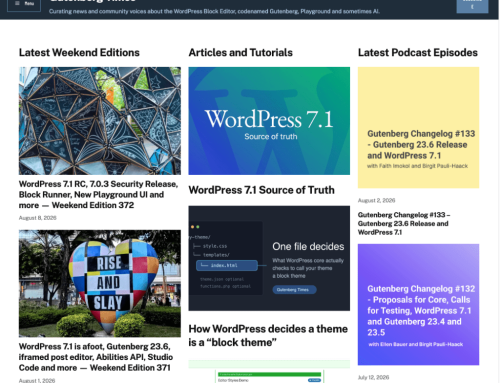This screenshot has height=383, width=500.
Task: Click the August 2, 2026 date
Action: [376, 200]
